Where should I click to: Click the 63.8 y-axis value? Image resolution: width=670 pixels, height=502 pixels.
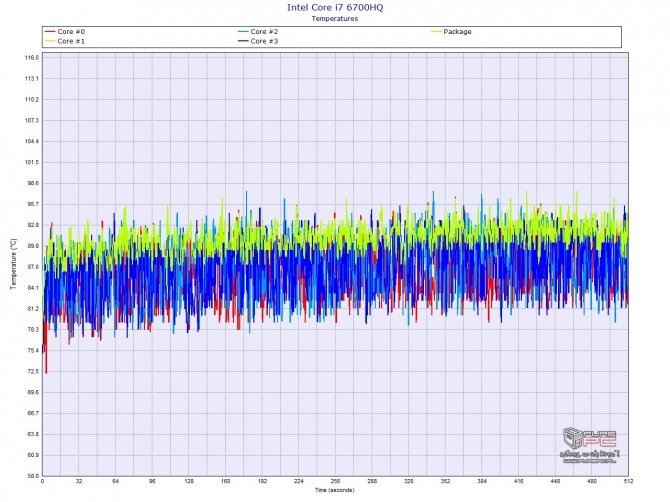click(32, 434)
